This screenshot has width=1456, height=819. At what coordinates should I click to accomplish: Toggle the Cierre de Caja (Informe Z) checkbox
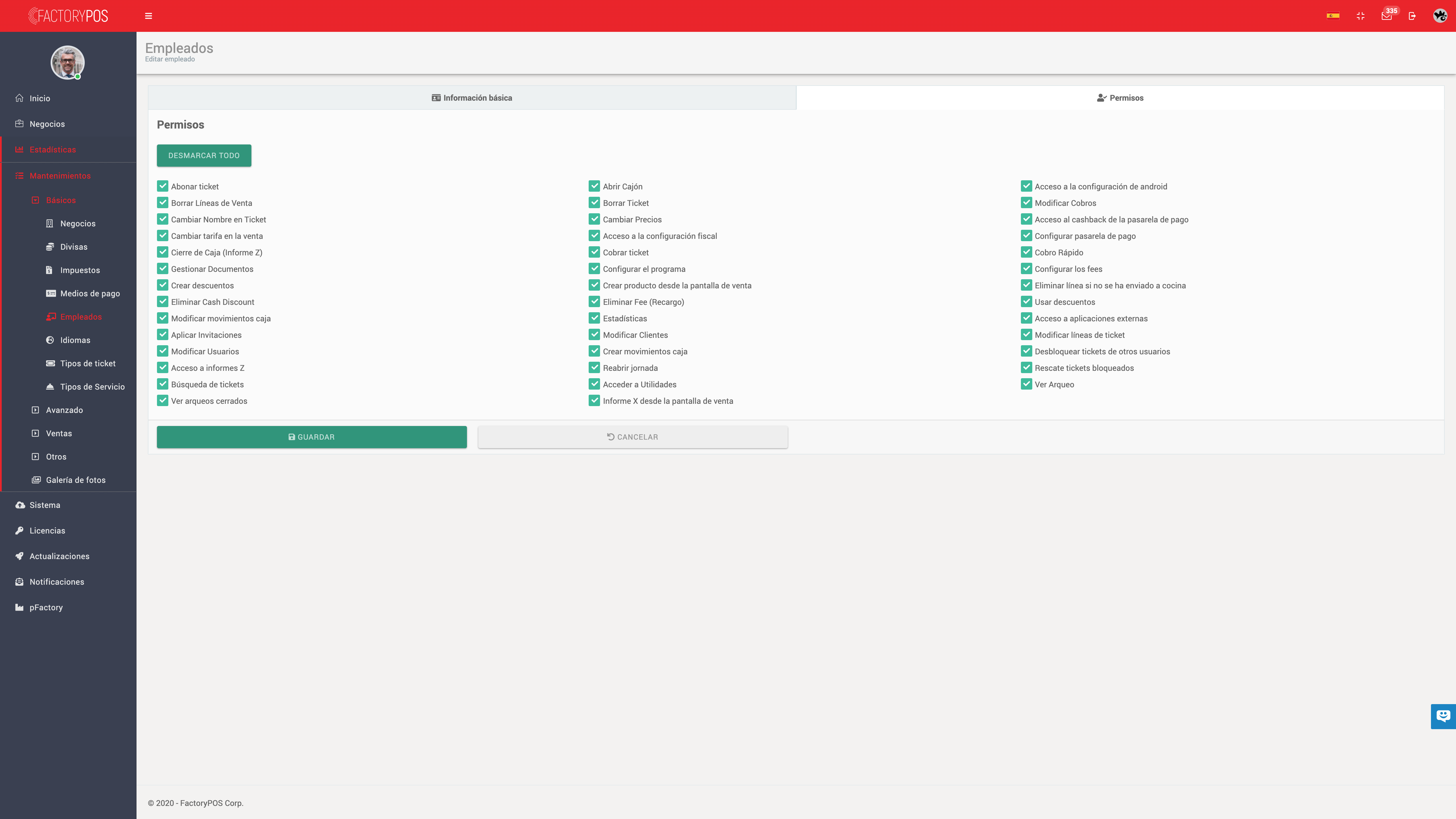coord(163,252)
